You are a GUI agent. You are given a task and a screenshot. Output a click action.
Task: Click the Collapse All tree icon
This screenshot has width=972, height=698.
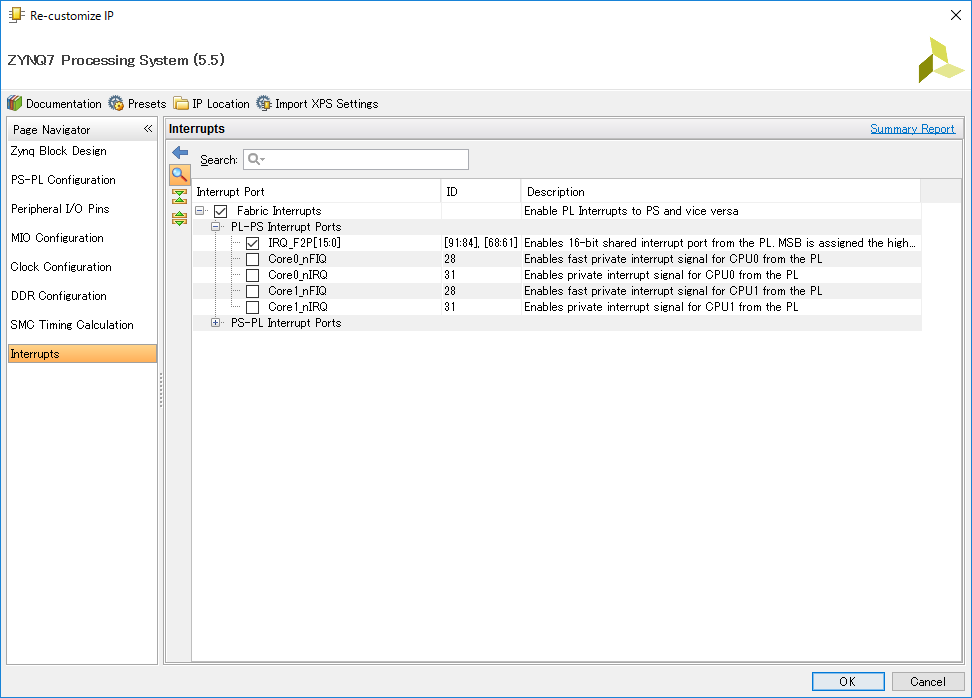[x=180, y=197]
